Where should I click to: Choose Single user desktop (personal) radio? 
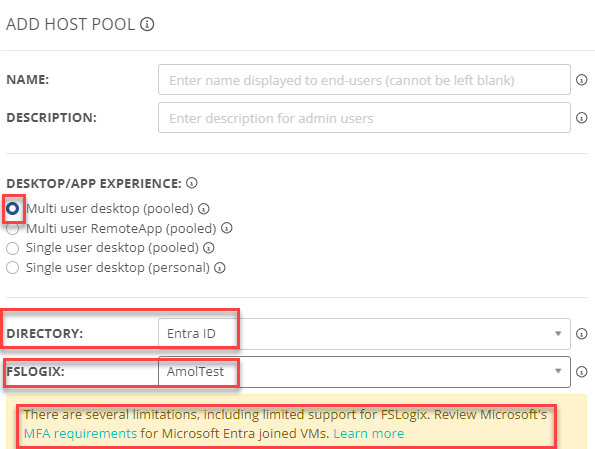pos(13,268)
